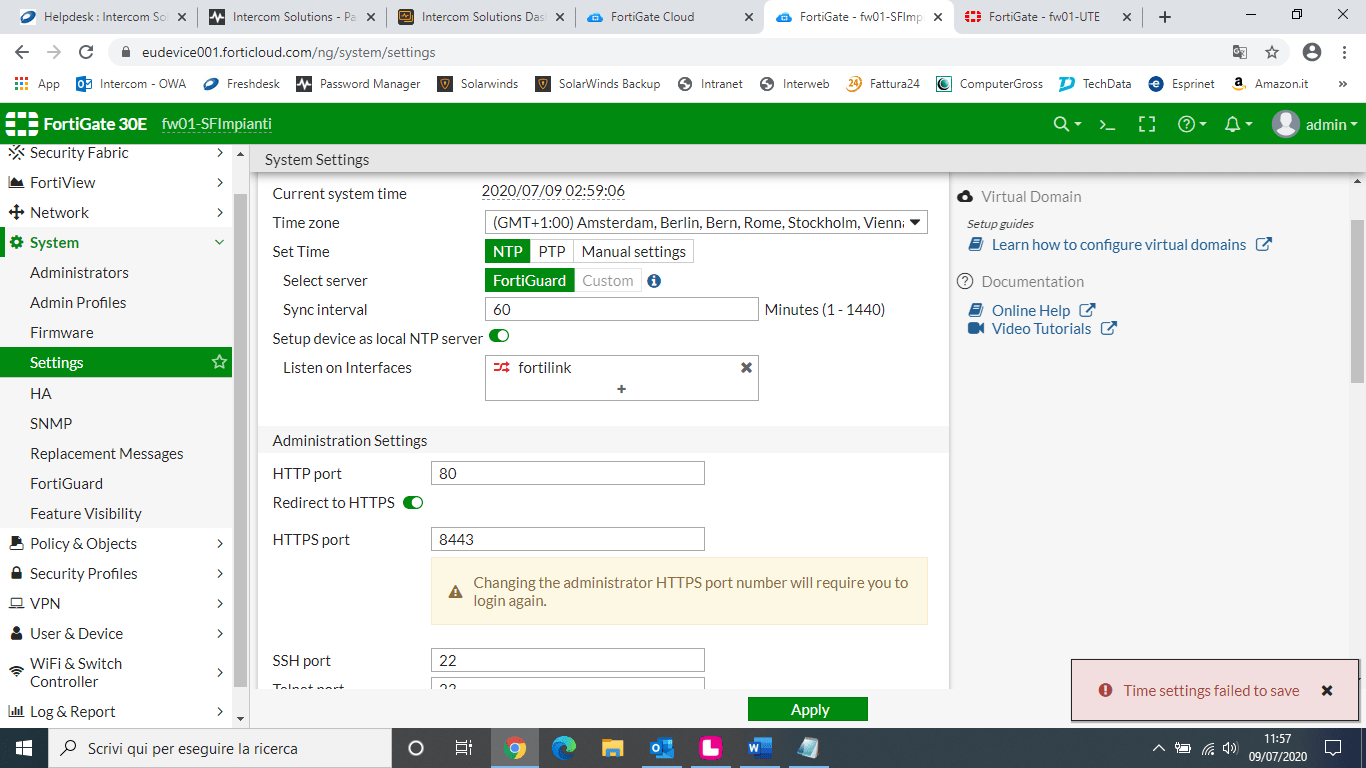Open the notifications bell icon
This screenshot has width=1366, height=768.
pos(1233,124)
